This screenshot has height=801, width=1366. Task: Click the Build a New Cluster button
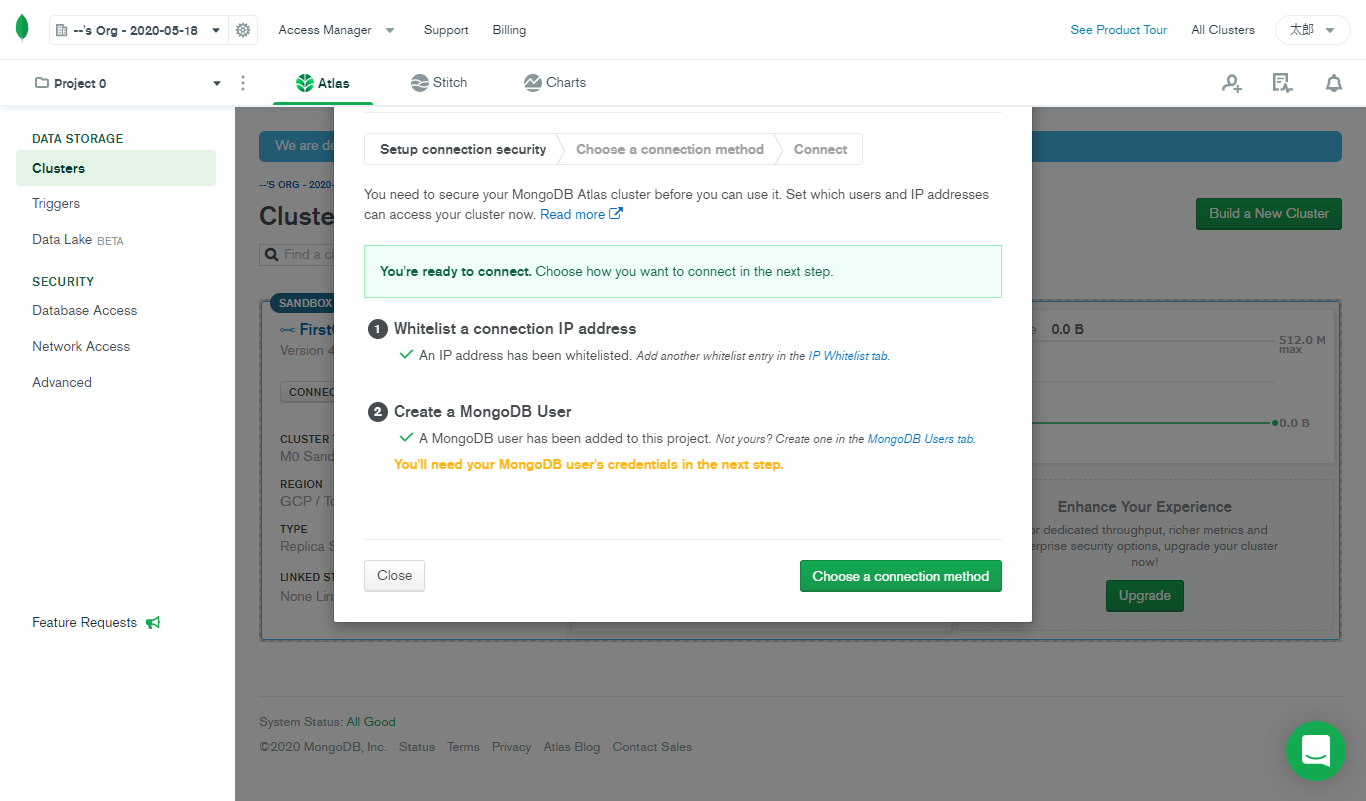pos(1269,213)
